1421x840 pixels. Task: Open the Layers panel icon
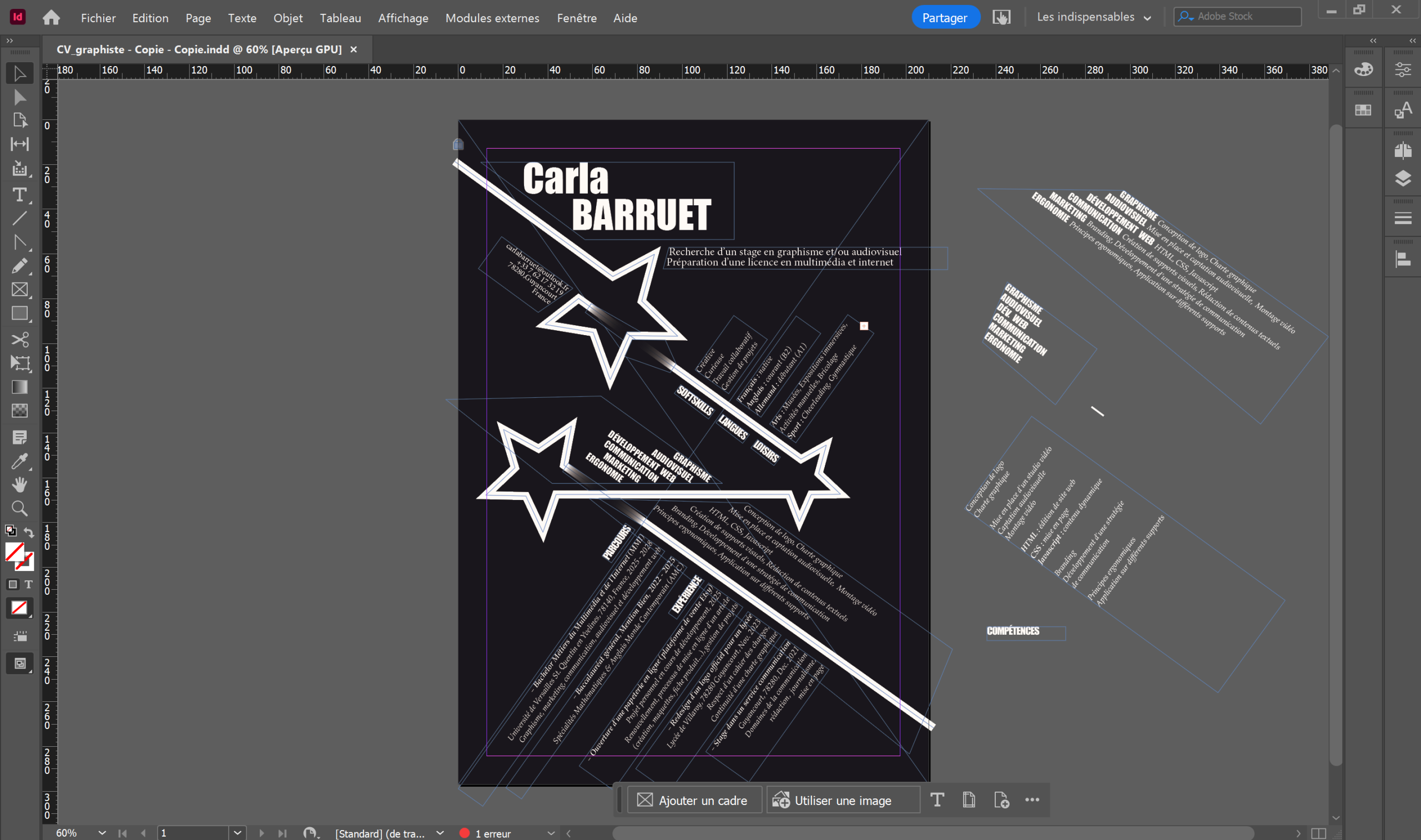coord(1402,179)
